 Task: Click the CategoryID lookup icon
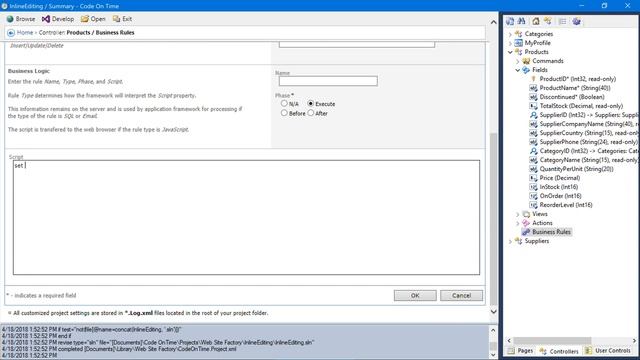(x=533, y=151)
